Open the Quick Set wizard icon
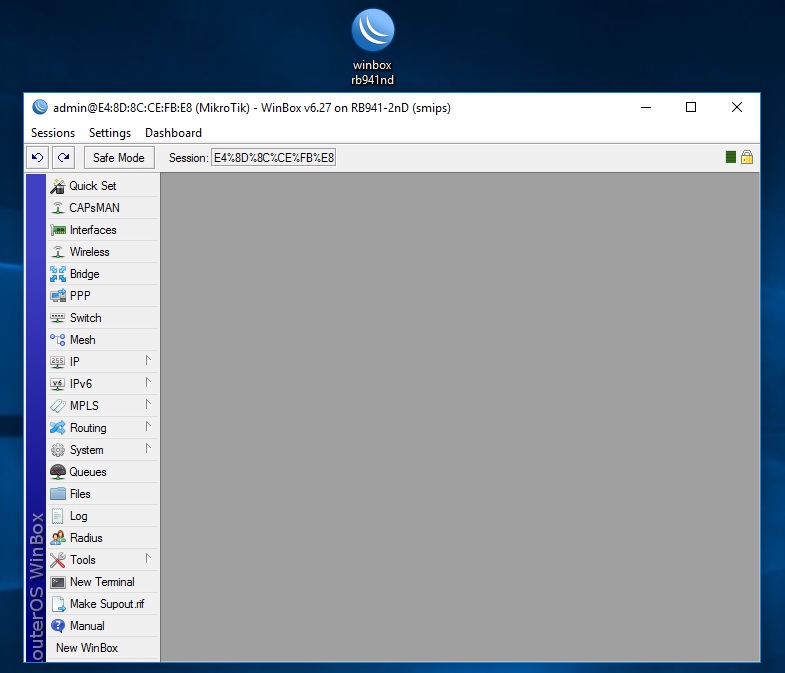The height and width of the screenshot is (673, 785). tap(58, 186)
